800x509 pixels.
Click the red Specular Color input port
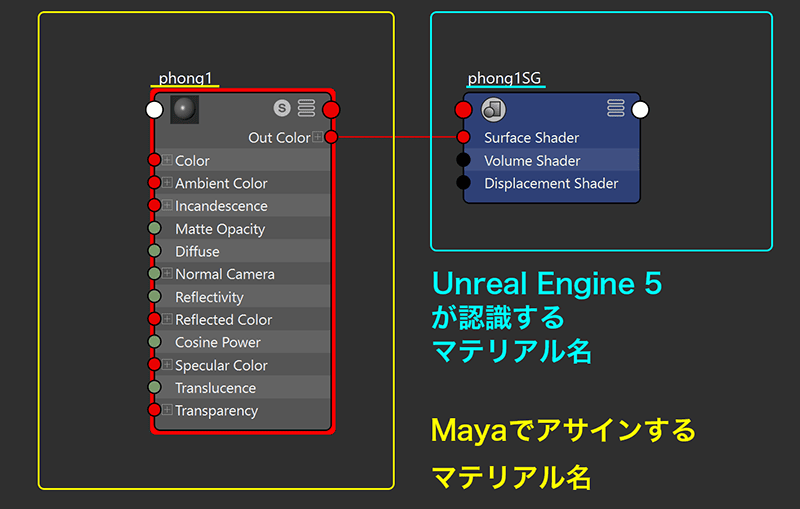tap(154, 364)
